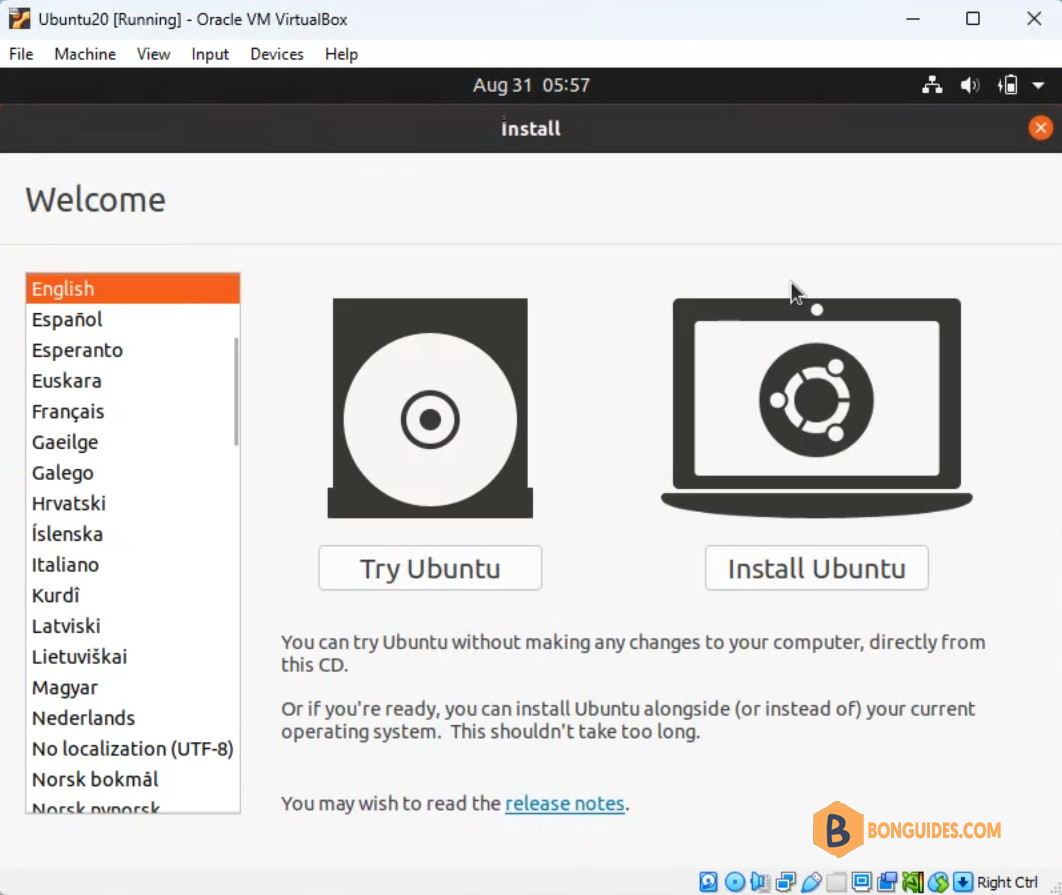Open the Help menu
This screenshot has width=1062, height=895.
pos(341,54)
